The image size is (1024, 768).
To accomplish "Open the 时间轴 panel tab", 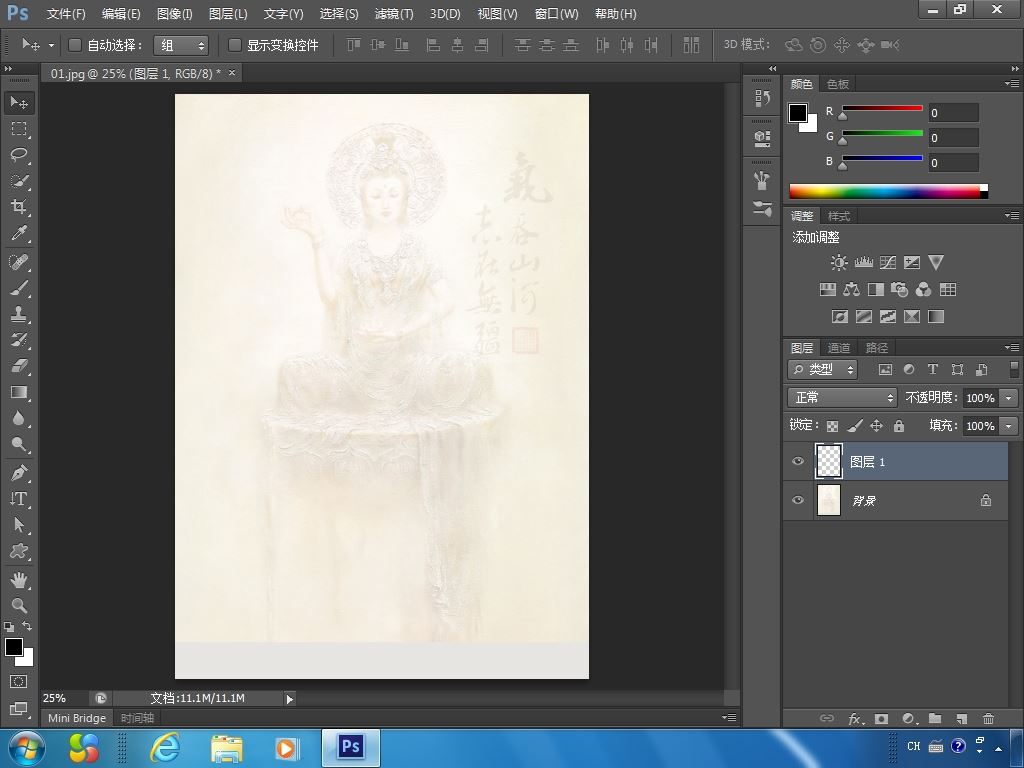I will [137, 718].
